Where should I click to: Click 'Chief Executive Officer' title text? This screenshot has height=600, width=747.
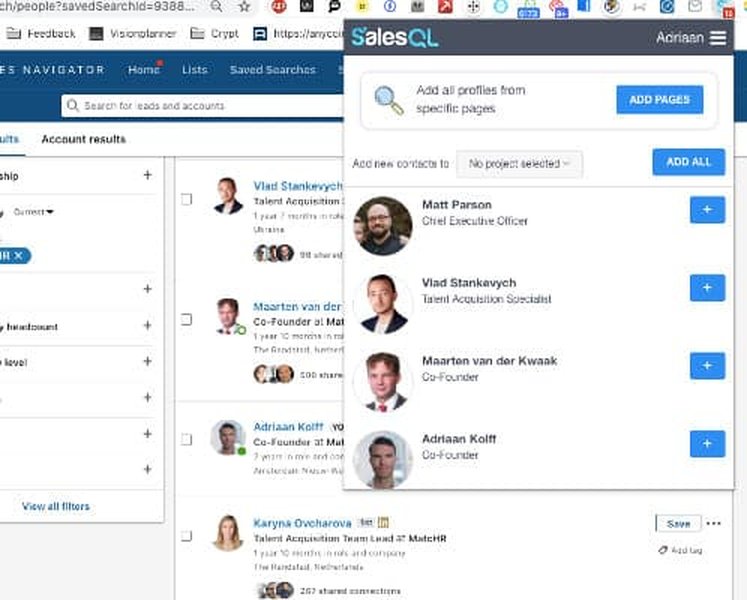(475, 221)
